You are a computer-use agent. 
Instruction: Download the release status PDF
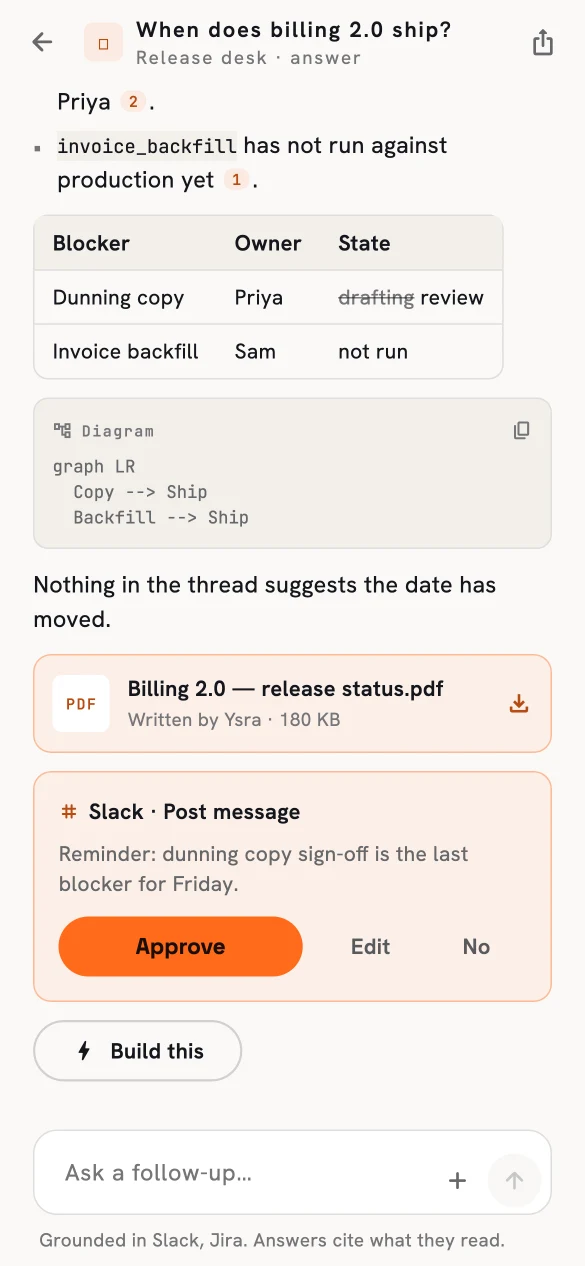pos(519,704)
